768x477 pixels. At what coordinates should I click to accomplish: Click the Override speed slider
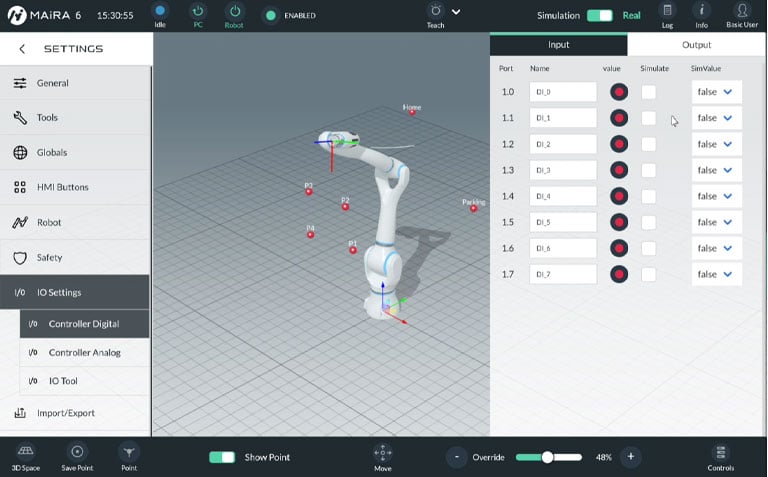tap(548, 457)
